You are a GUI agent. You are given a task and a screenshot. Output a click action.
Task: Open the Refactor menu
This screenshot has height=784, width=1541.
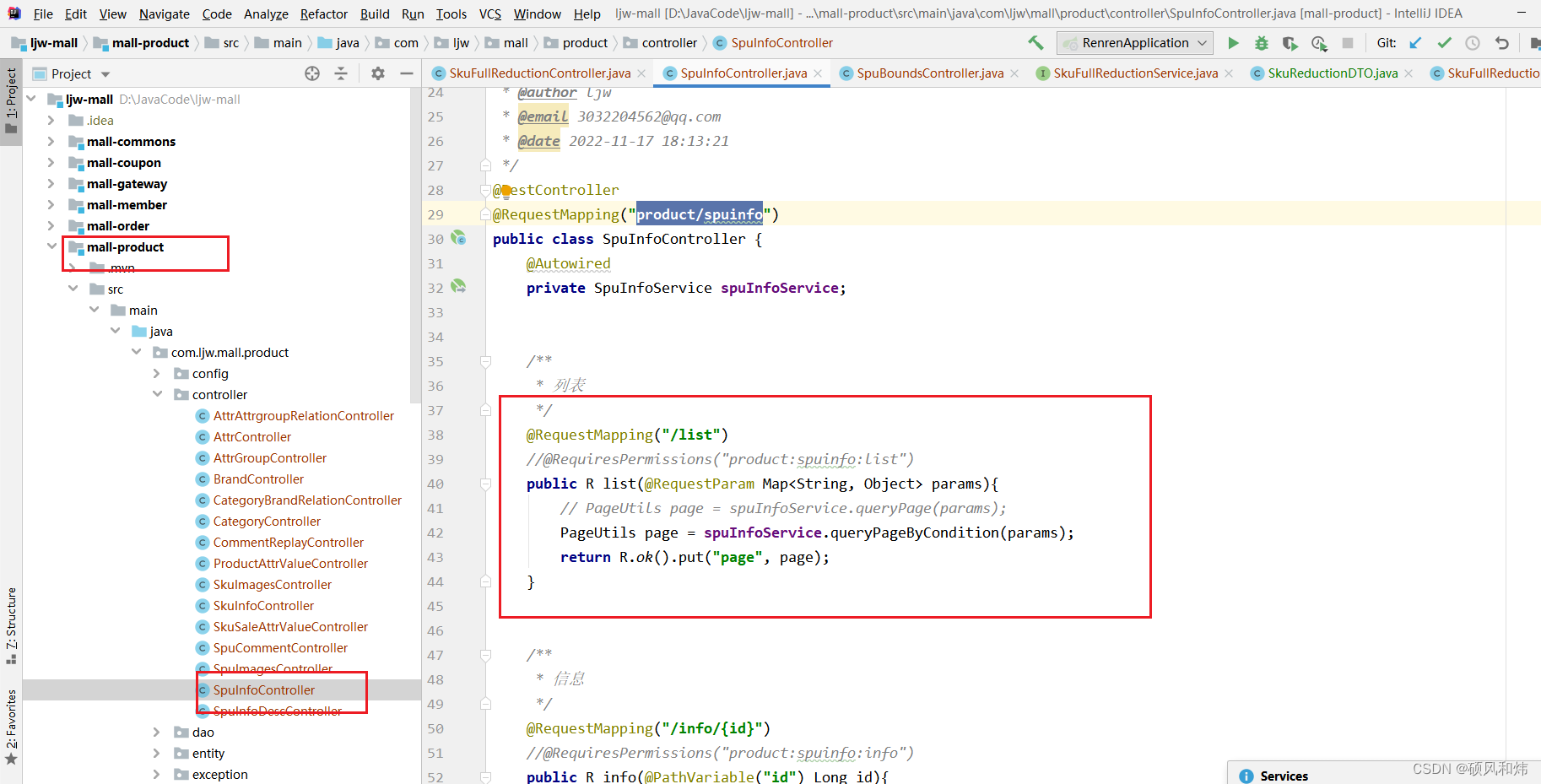324,14
